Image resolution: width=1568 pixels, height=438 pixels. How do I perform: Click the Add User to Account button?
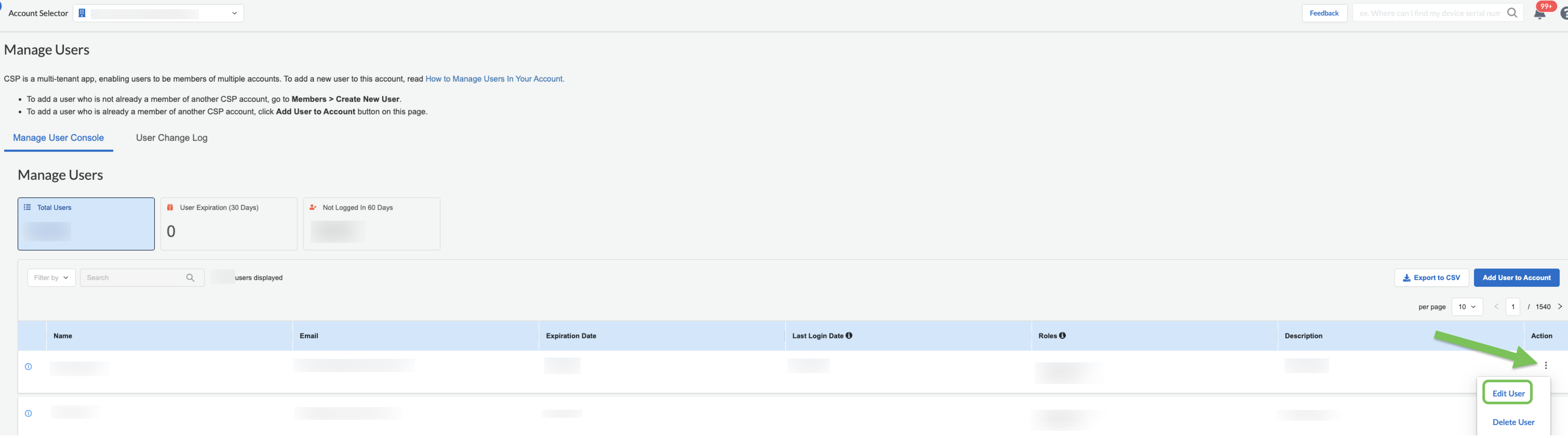(x=1516, y=278)
